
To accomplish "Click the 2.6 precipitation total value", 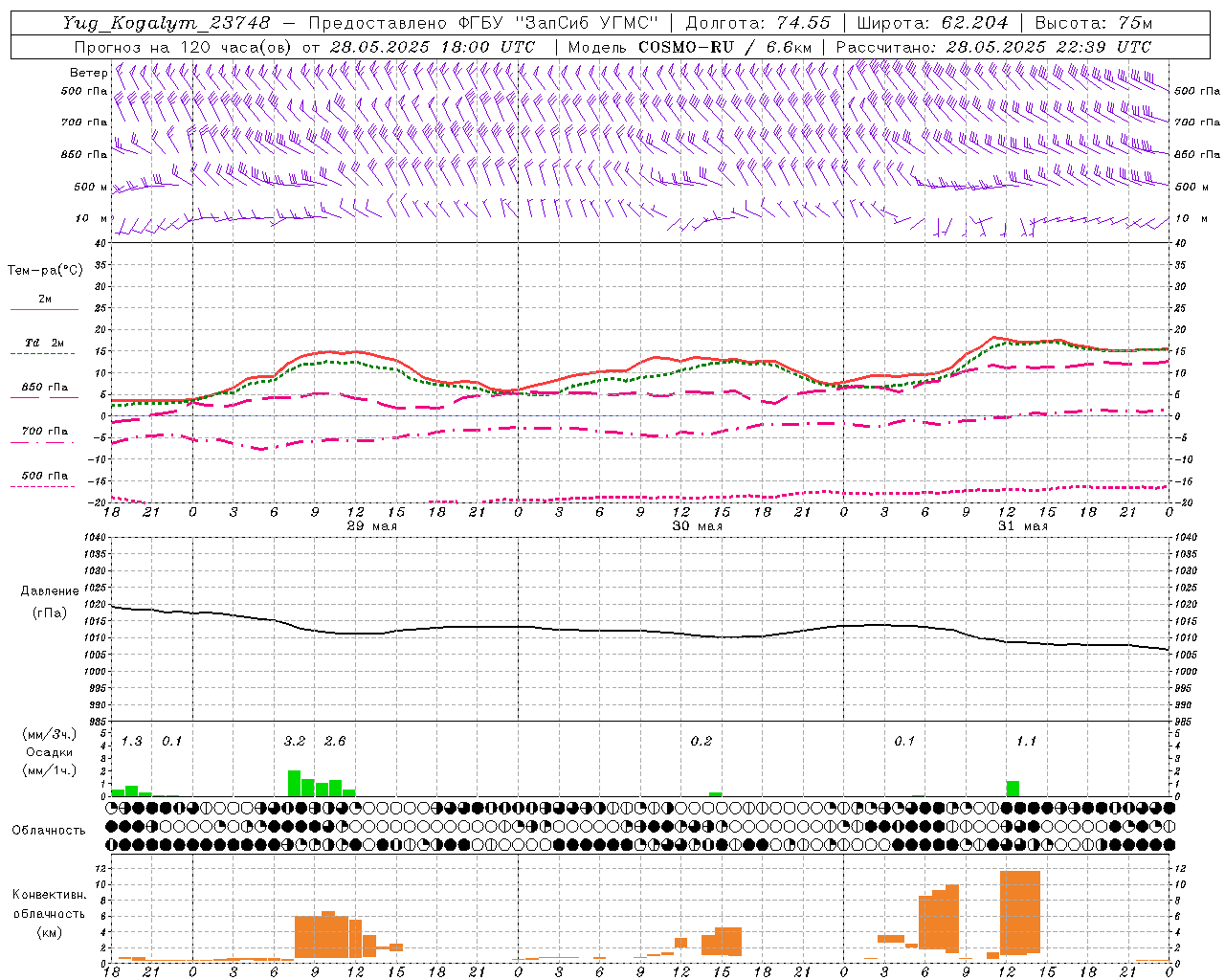I will tap(335, 742).
